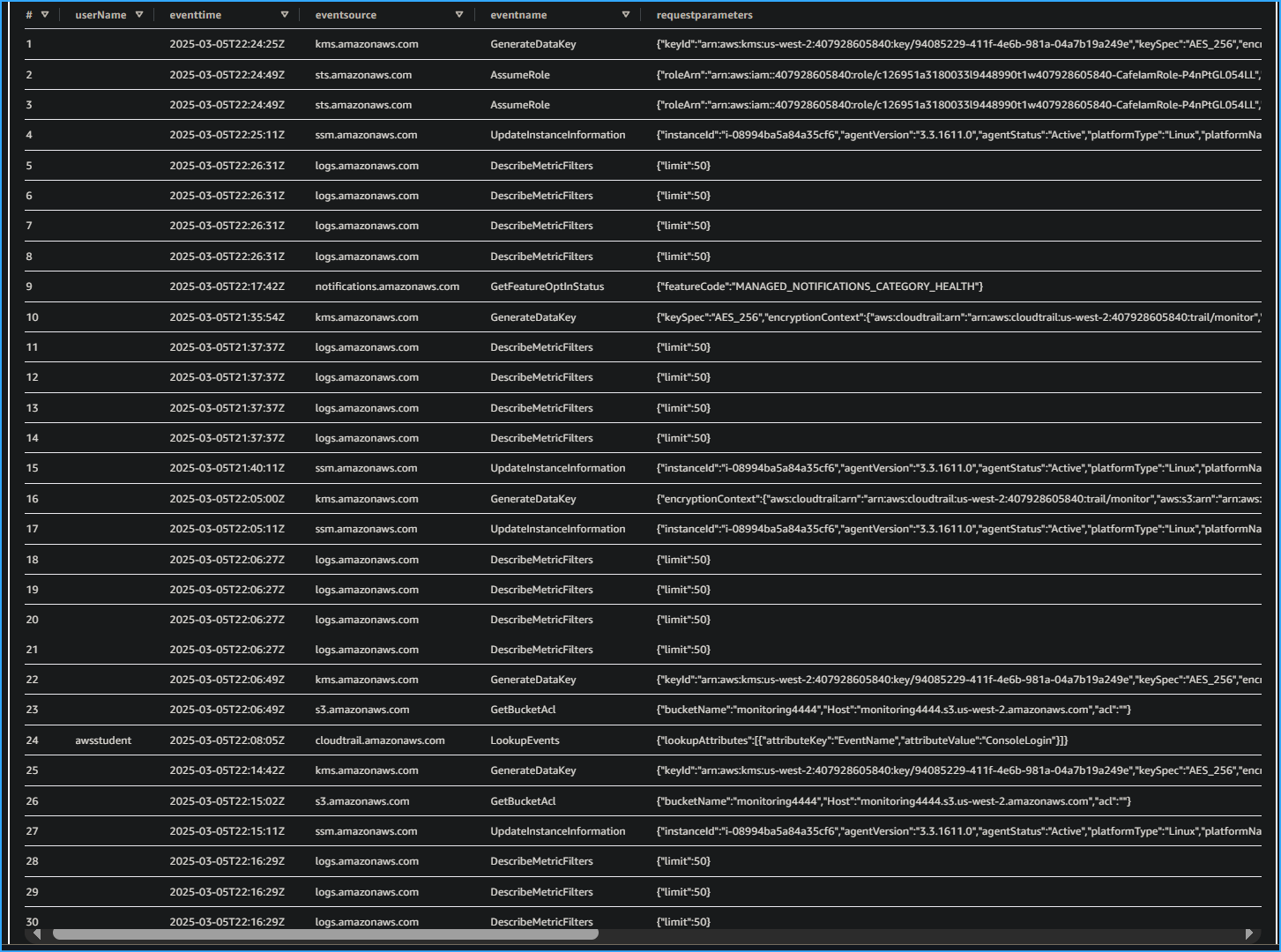Open the filter icon on the # column
1281x952 pixels.
pyautogui.click(x=43, y=14)
